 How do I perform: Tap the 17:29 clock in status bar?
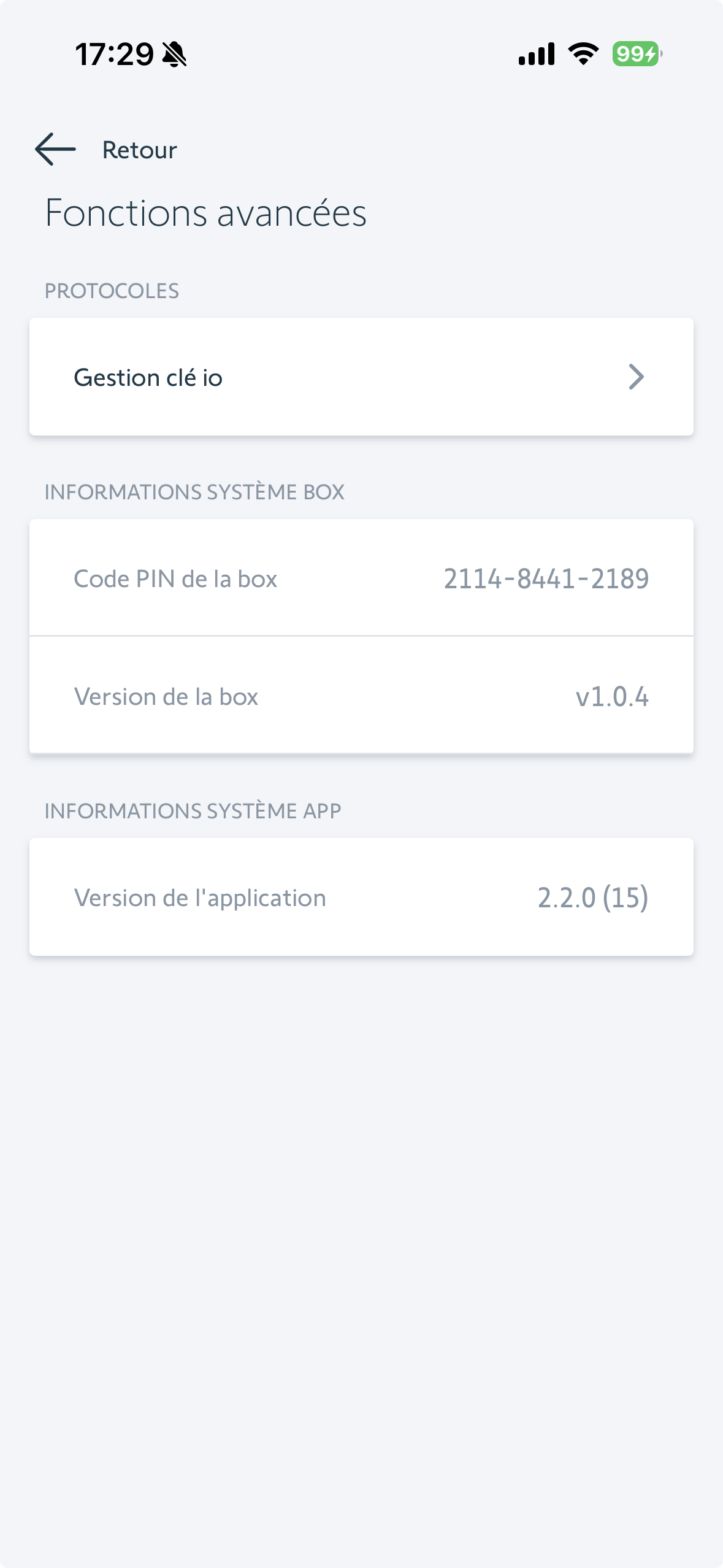pyautogui.click(x=114, y=55)
